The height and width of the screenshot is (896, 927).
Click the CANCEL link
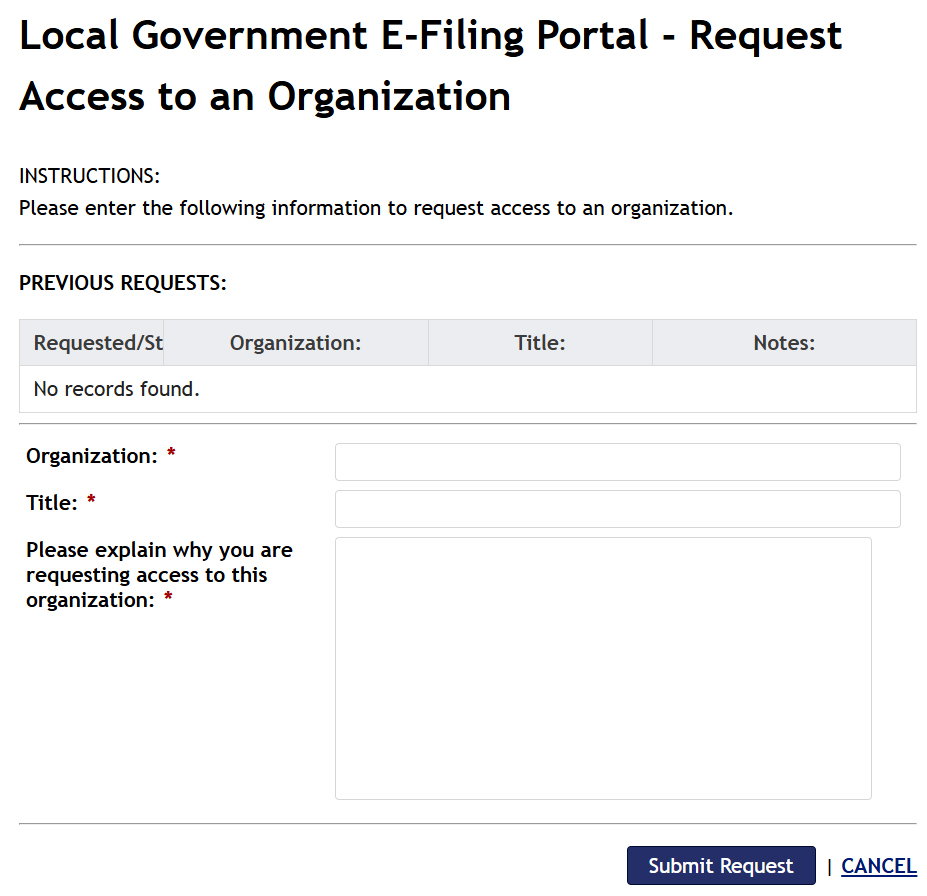879,866
